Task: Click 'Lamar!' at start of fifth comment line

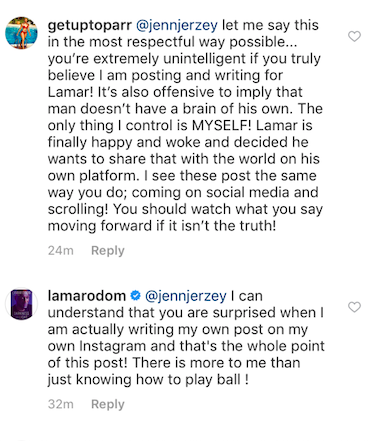Action: [x=71, y=92]
